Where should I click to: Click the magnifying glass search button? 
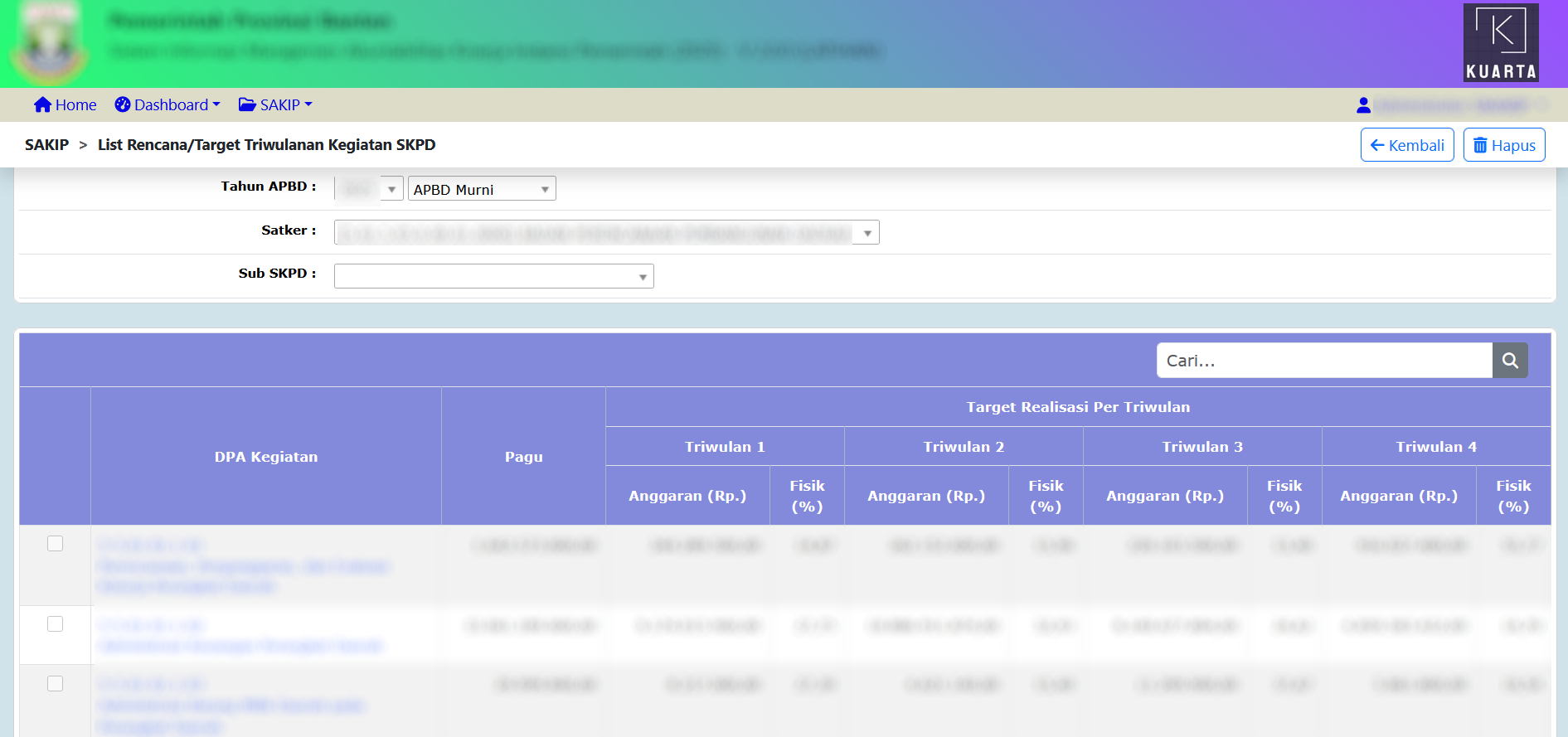[1510, 361]
